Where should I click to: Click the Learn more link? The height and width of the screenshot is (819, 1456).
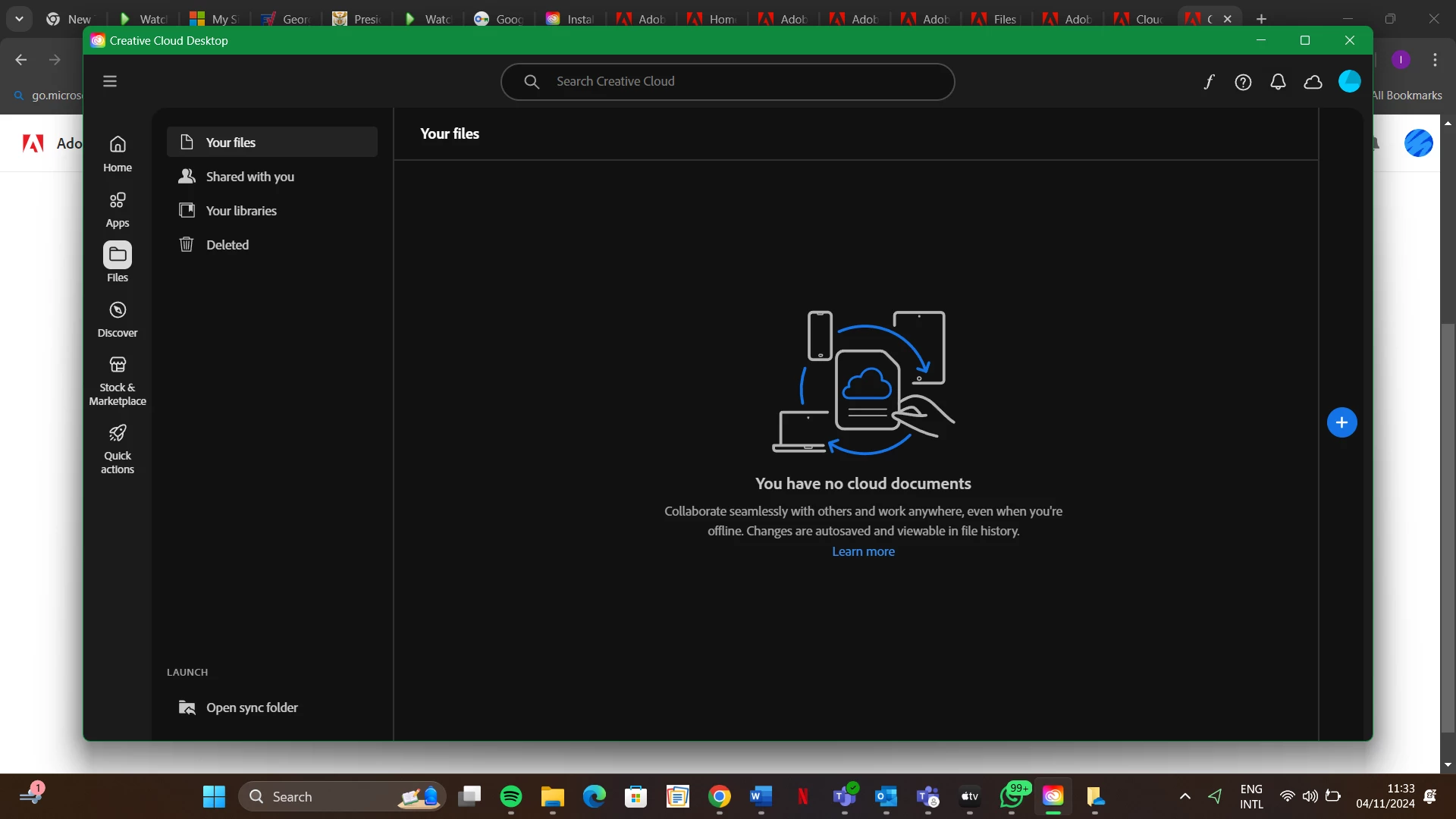point(863,551)
